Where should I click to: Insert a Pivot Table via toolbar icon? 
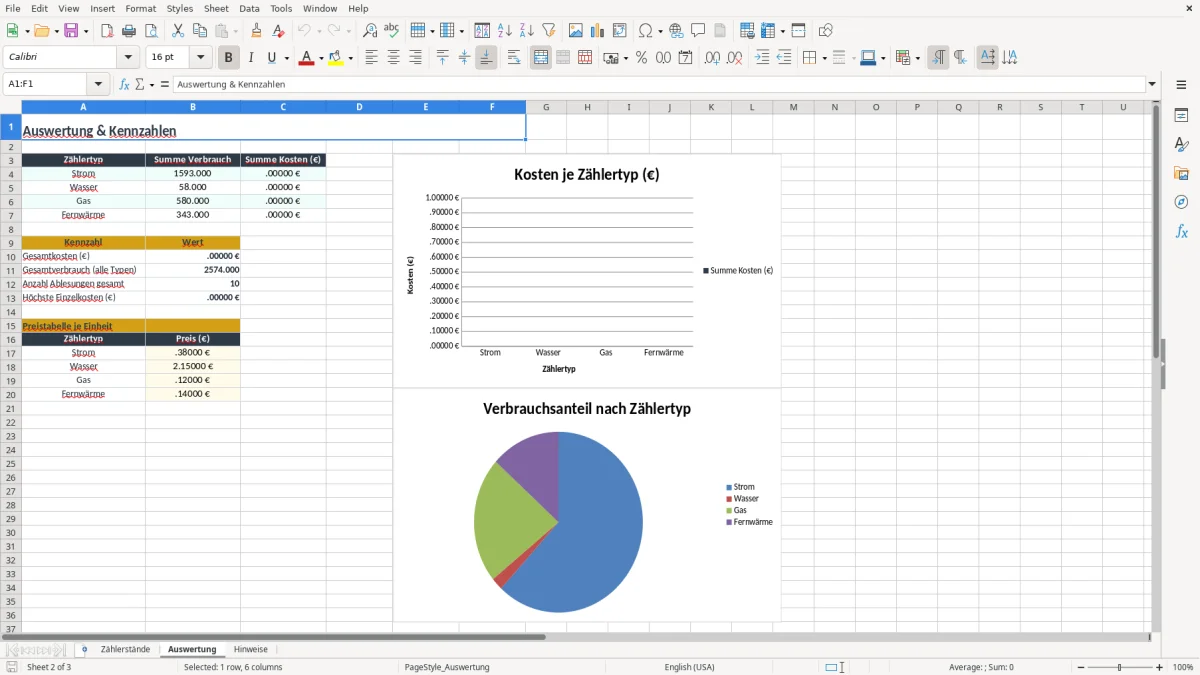(x=620, y=31)
